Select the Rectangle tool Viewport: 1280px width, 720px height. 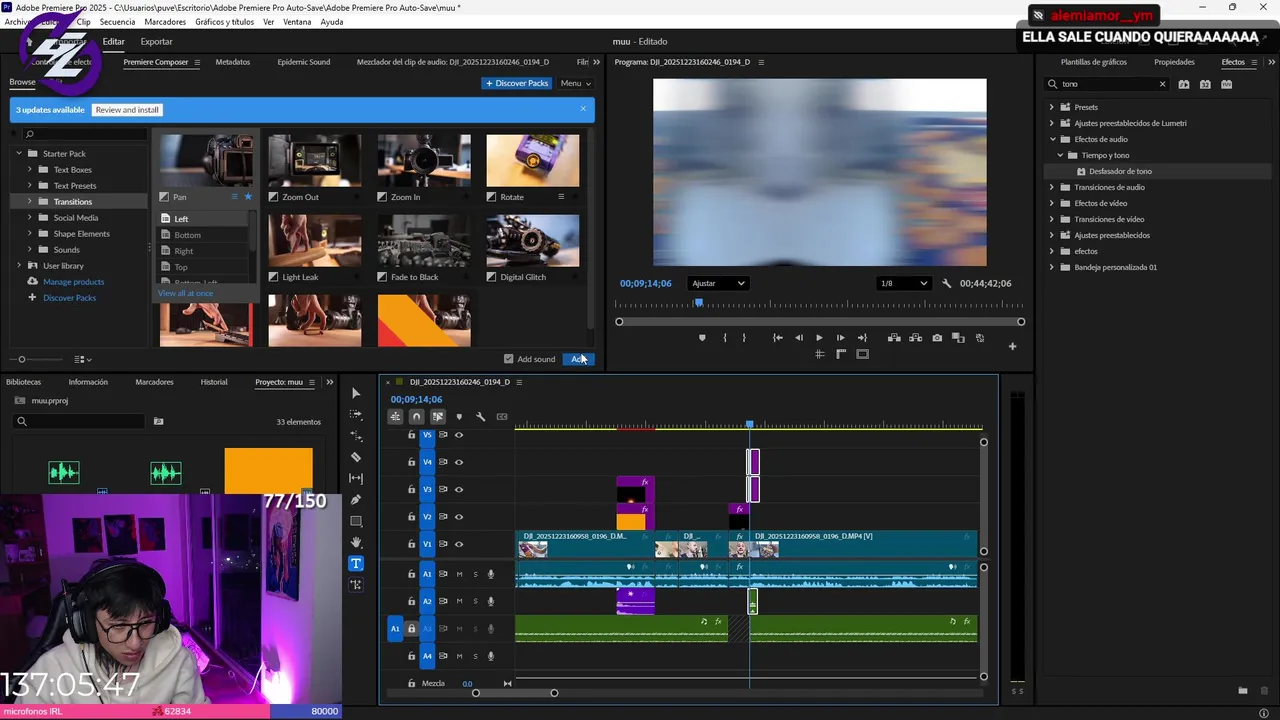tap(355, 521)
